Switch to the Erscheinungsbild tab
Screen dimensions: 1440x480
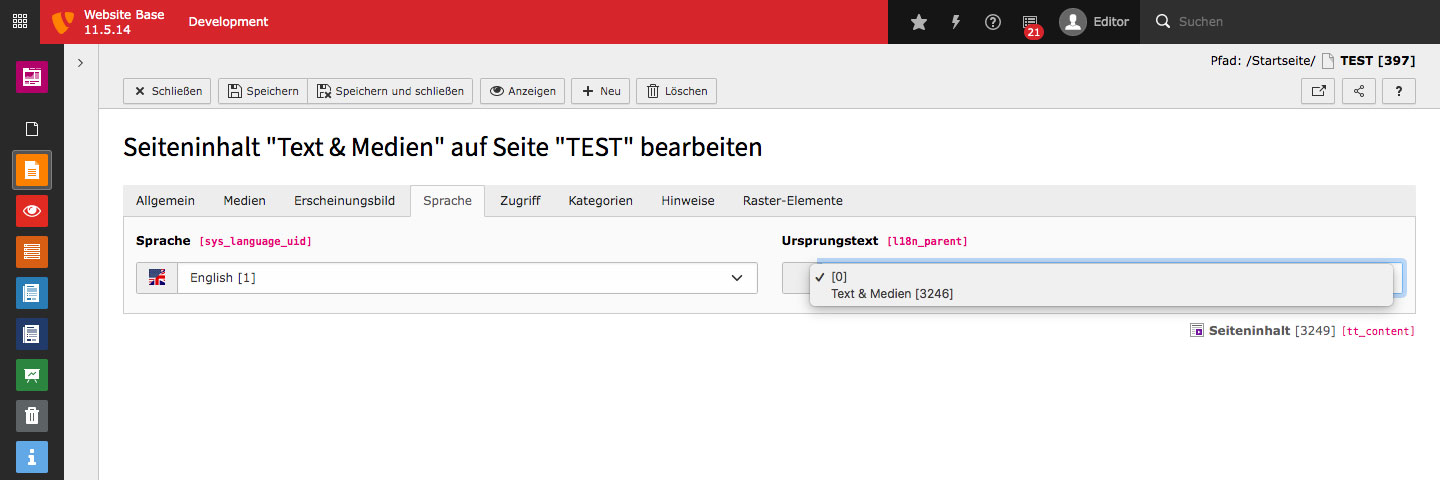click(x=344, y=201)
